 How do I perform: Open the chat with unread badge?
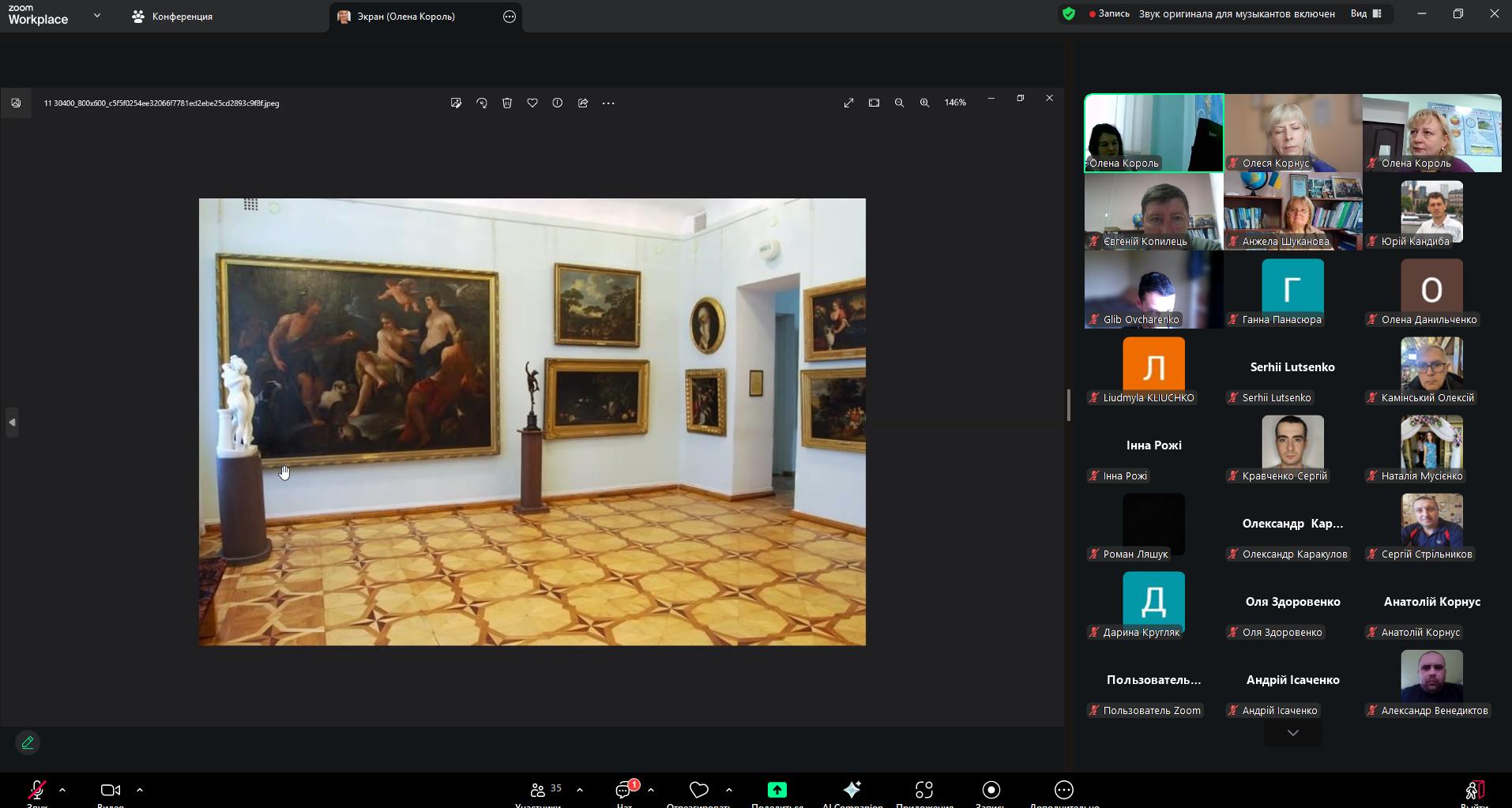coord(624,790)
